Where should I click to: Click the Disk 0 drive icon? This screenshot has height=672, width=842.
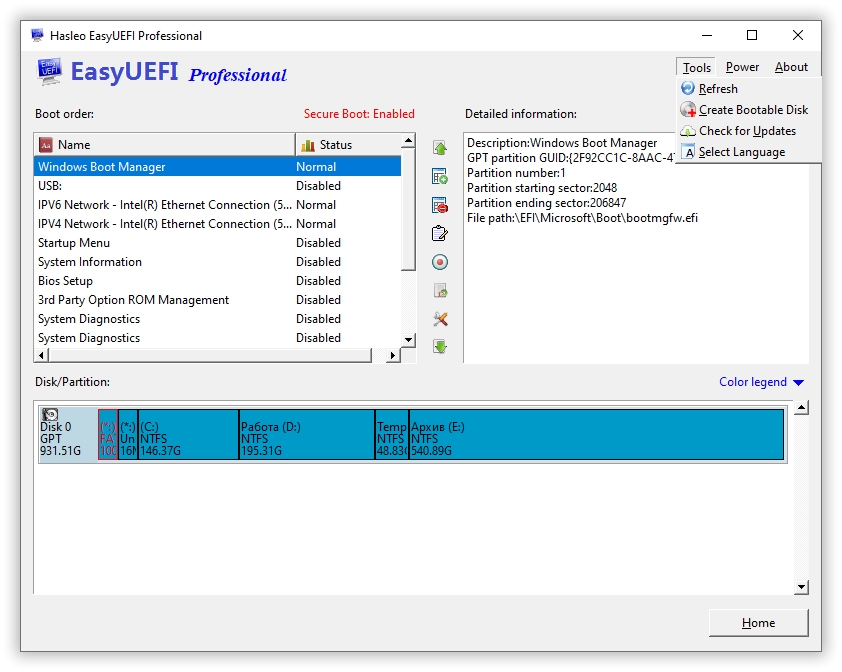pos(50,414)
